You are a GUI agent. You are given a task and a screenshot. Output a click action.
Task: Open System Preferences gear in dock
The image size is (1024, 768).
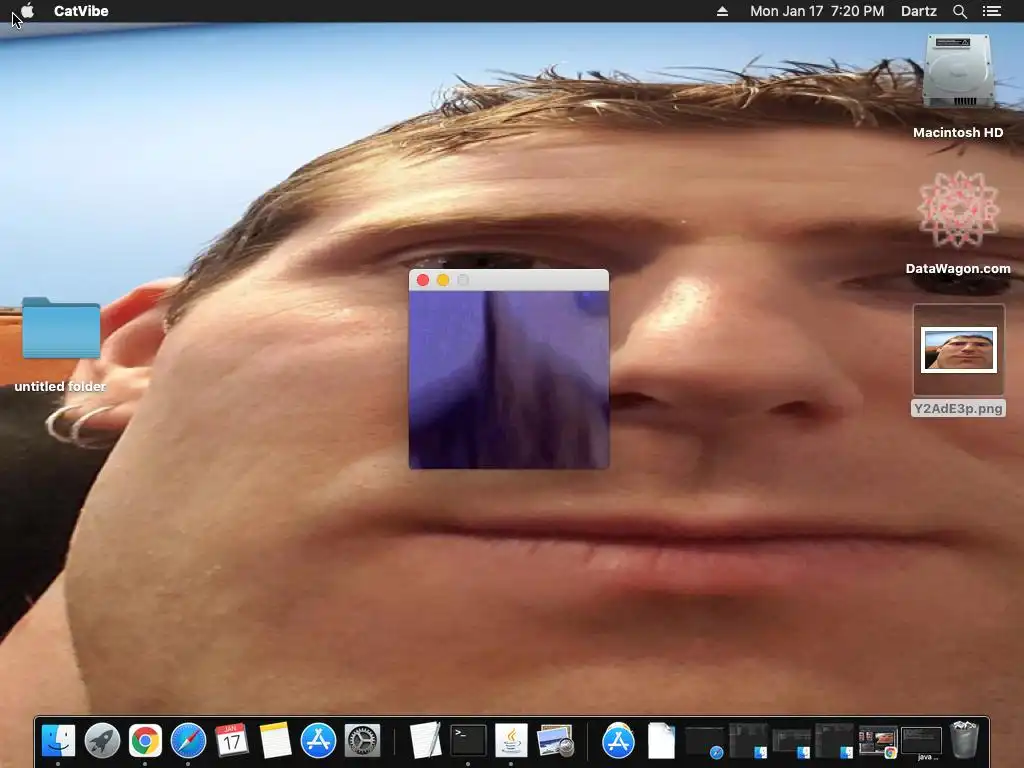[x=362, y=741]
